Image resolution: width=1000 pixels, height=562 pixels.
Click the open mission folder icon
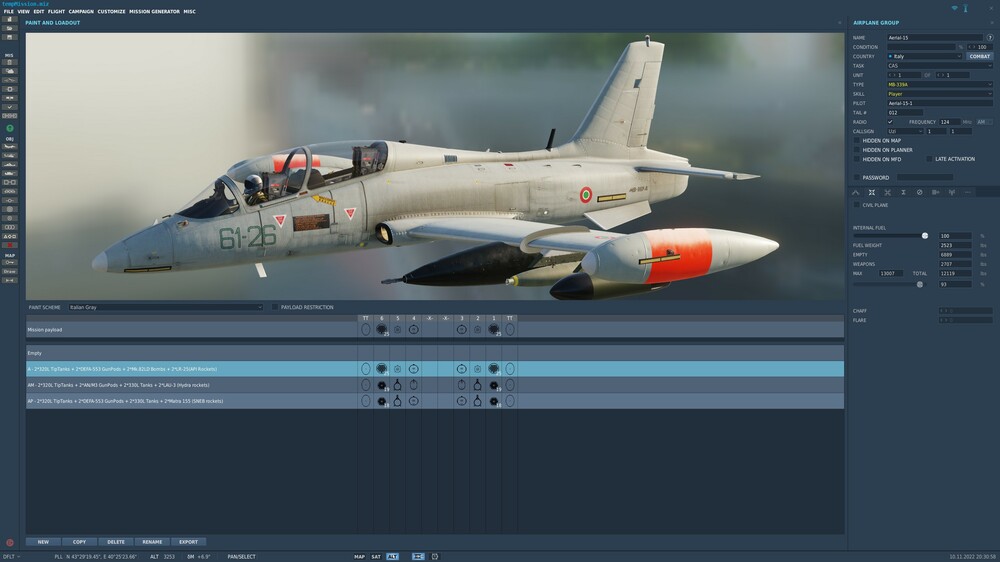click(x=10, y=29)
